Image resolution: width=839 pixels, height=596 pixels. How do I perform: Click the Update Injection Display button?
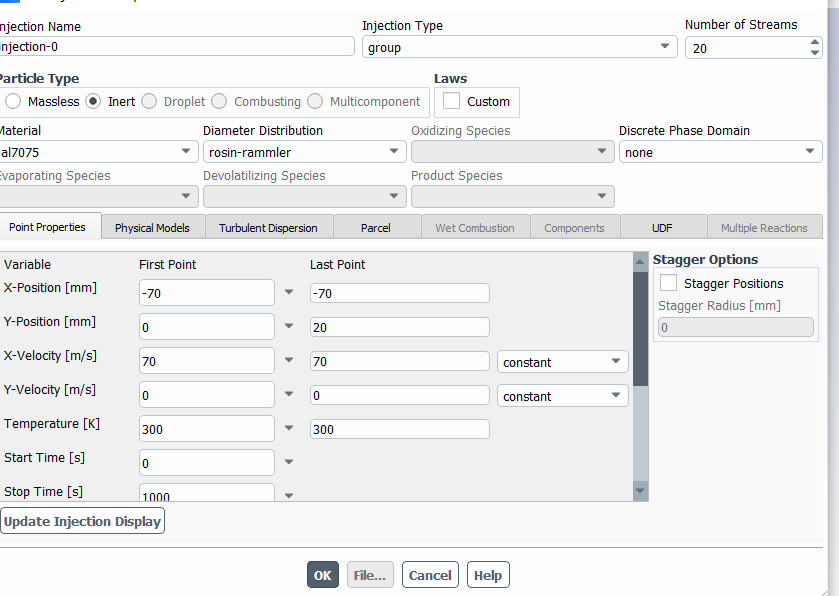(x=82, y=522)
